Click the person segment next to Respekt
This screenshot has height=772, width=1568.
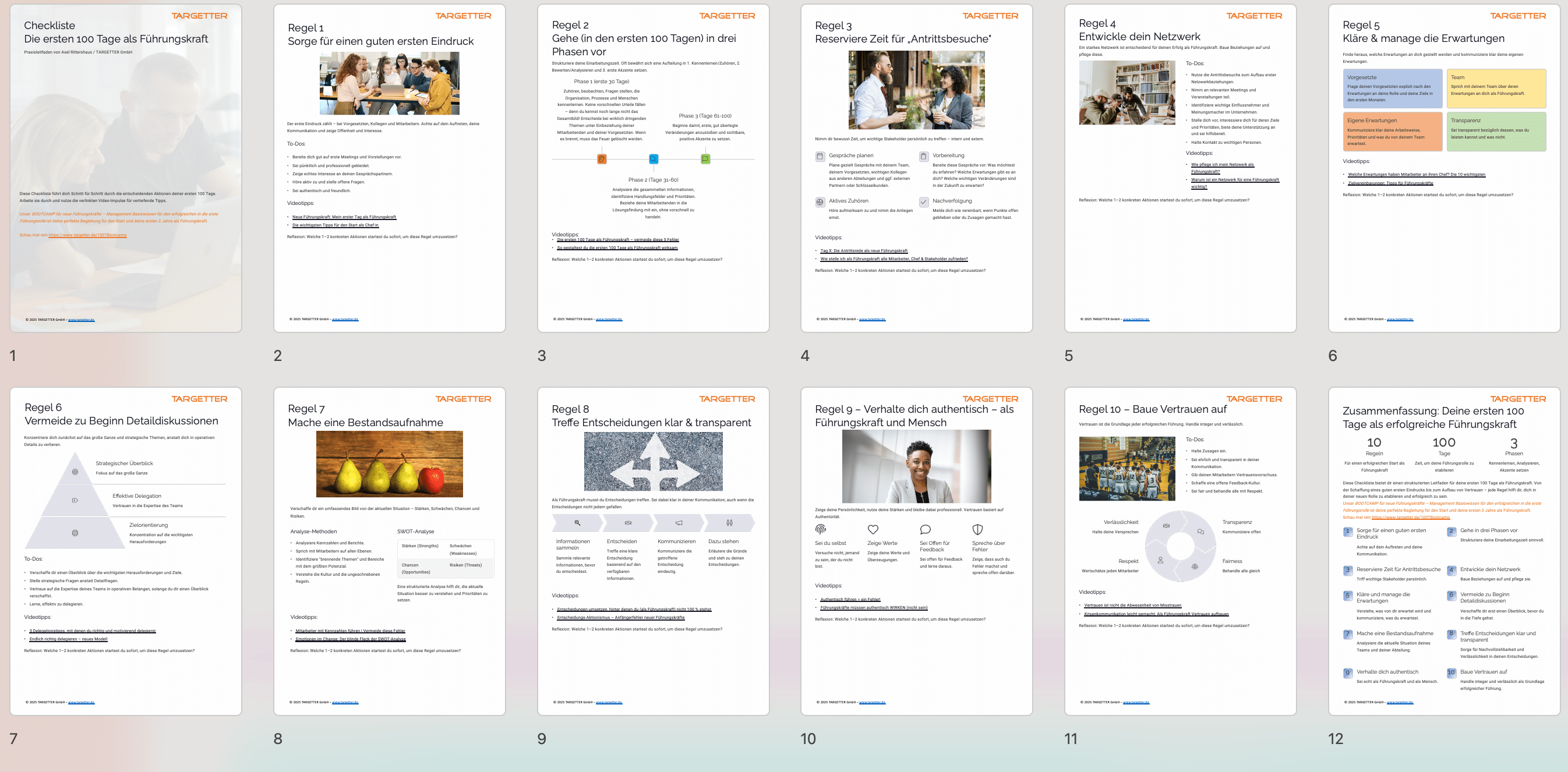click(x=1160, y=561)
